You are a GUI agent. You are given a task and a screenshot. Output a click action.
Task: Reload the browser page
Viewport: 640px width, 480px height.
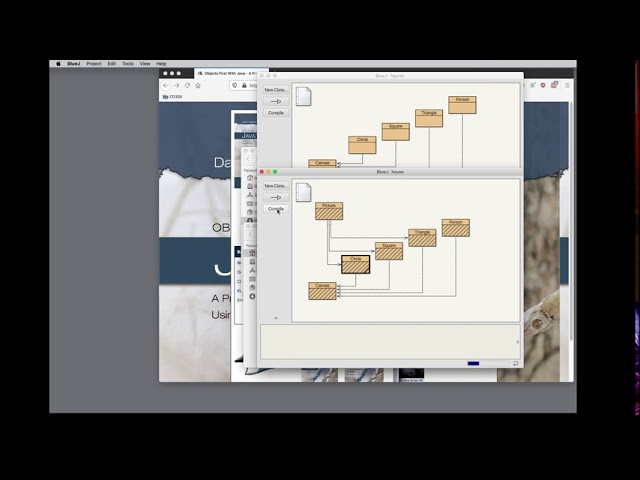187,85
